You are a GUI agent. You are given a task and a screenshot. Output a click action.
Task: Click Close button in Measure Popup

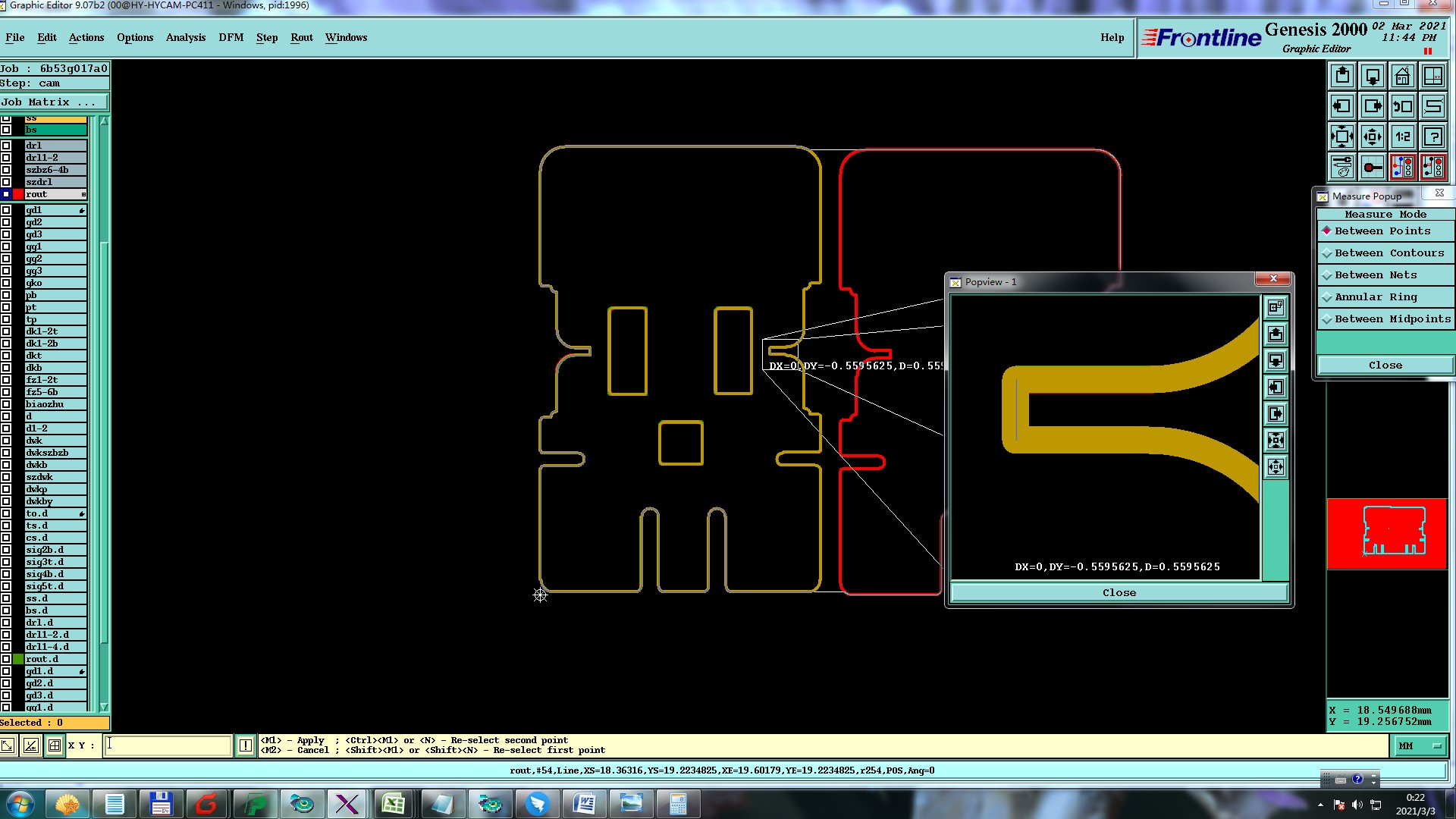point(1385,366)
